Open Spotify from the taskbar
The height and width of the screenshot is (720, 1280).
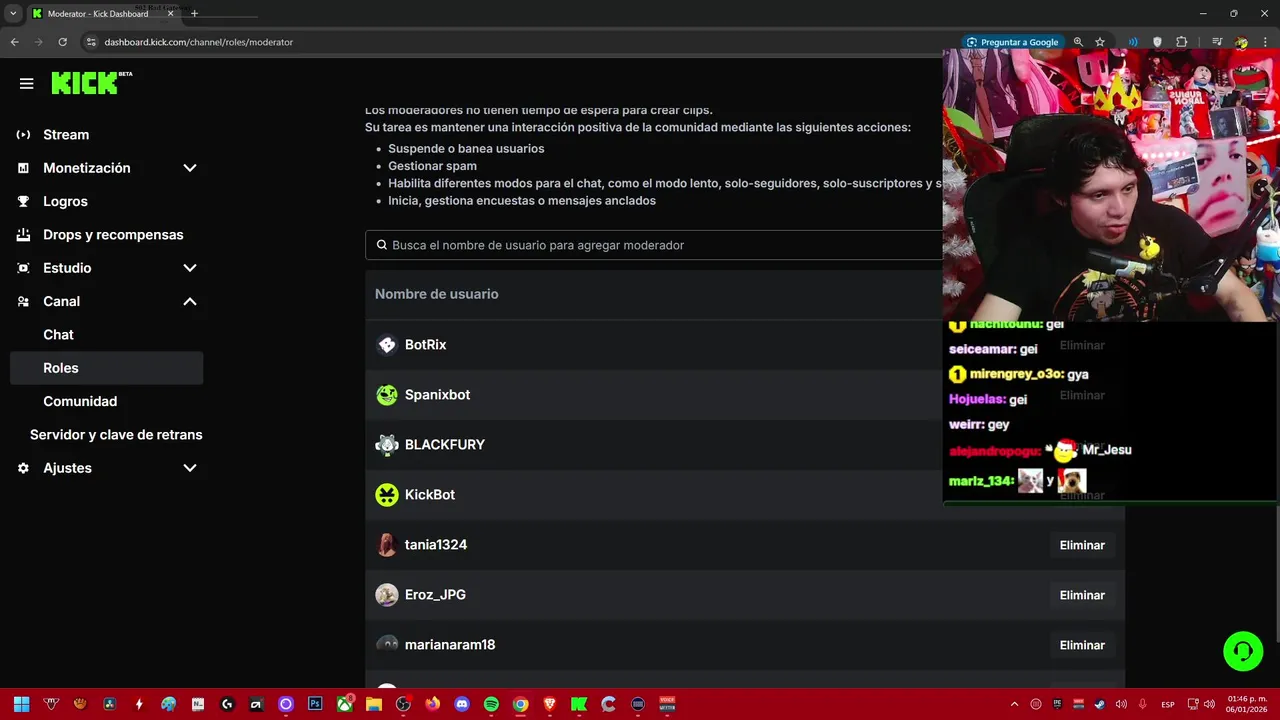pos(491,704)
